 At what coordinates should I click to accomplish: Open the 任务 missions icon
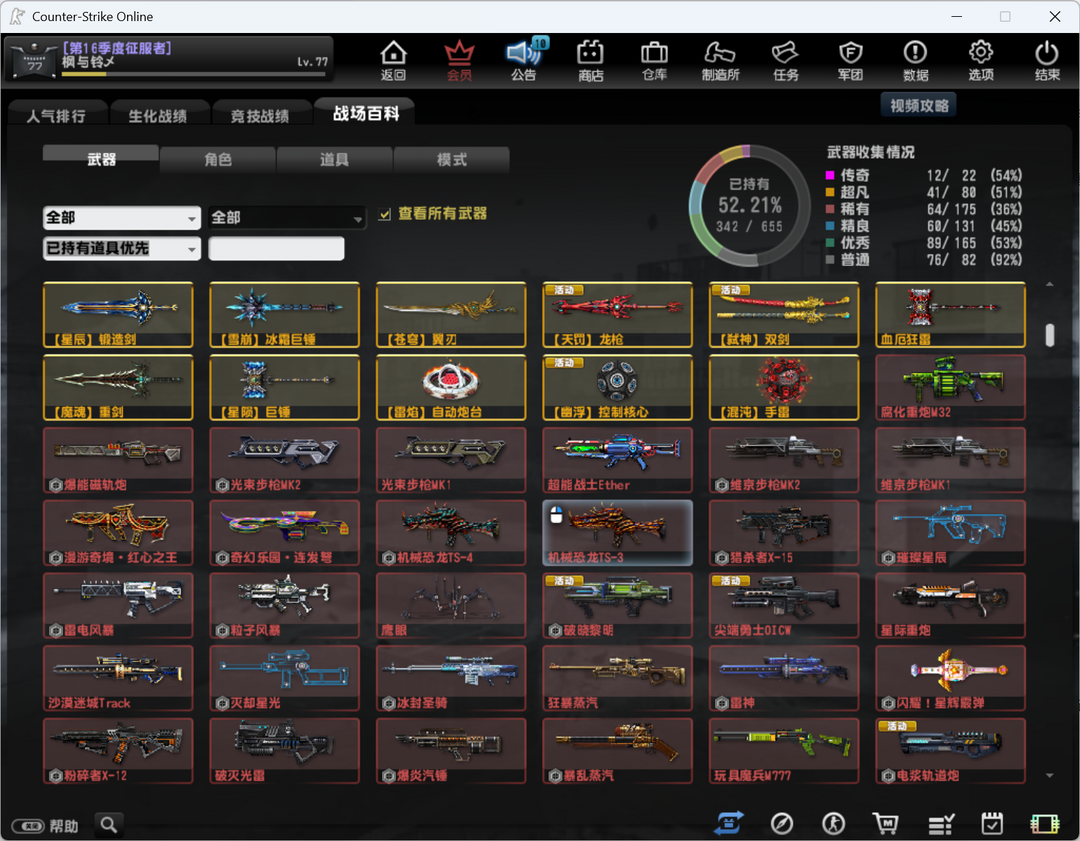785,60
